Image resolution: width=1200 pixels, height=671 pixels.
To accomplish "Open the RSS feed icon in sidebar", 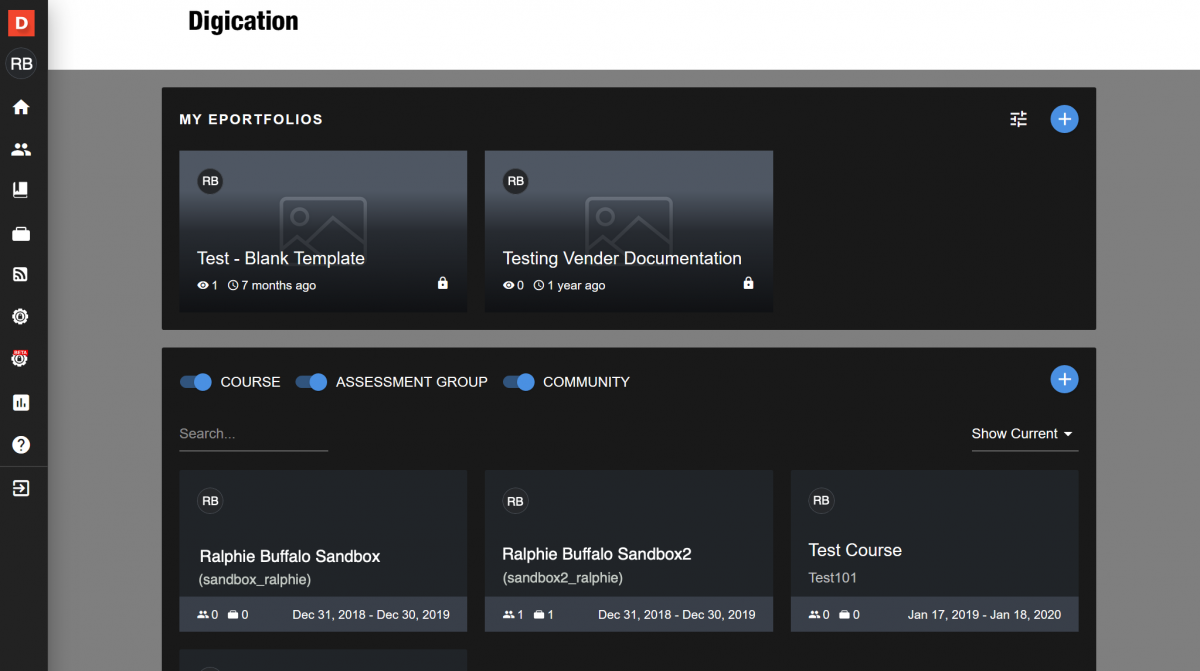I will 20,274.
